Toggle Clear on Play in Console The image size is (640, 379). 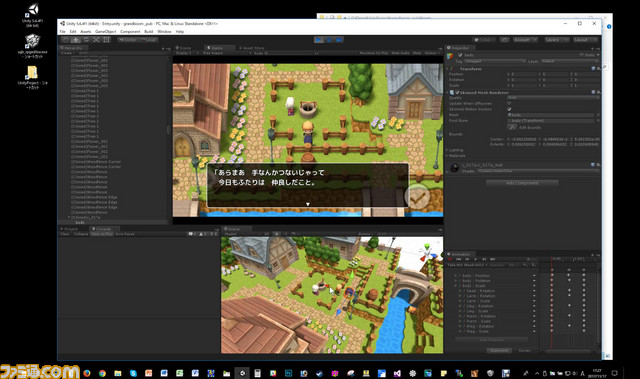pos(102,234)
